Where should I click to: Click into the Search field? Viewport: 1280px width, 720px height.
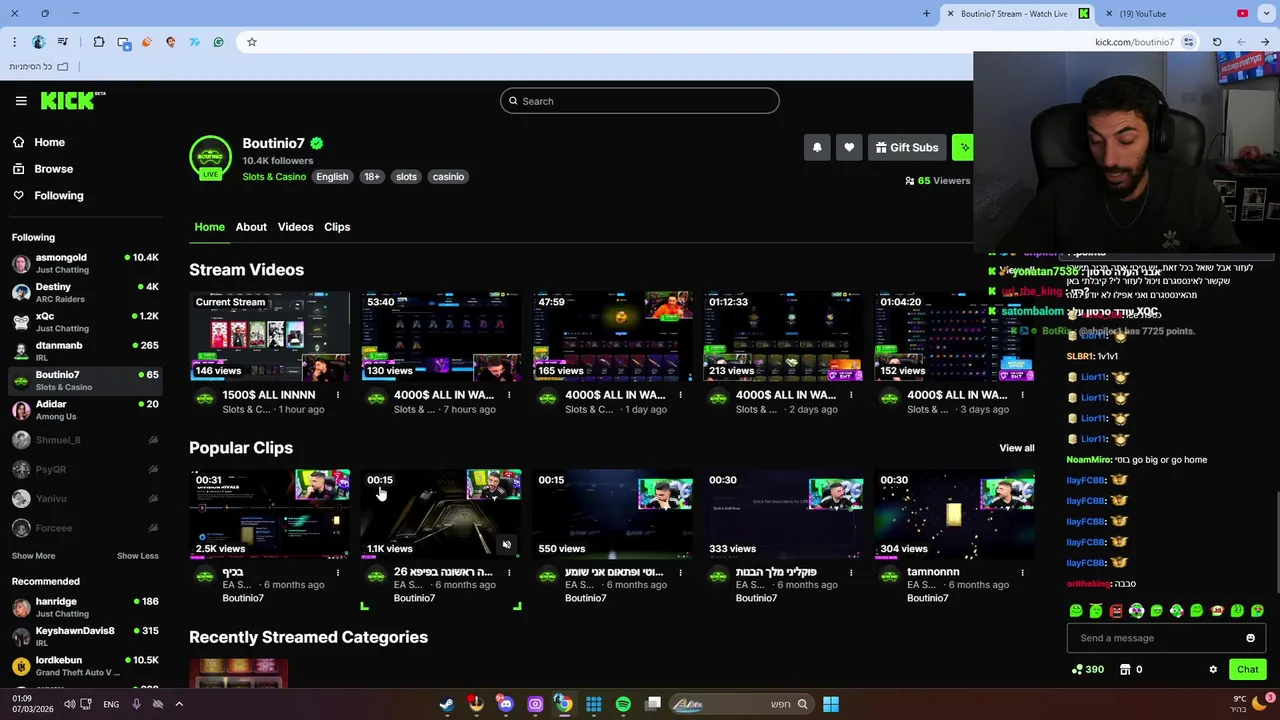pyautogui.click(x=640, y=101)
